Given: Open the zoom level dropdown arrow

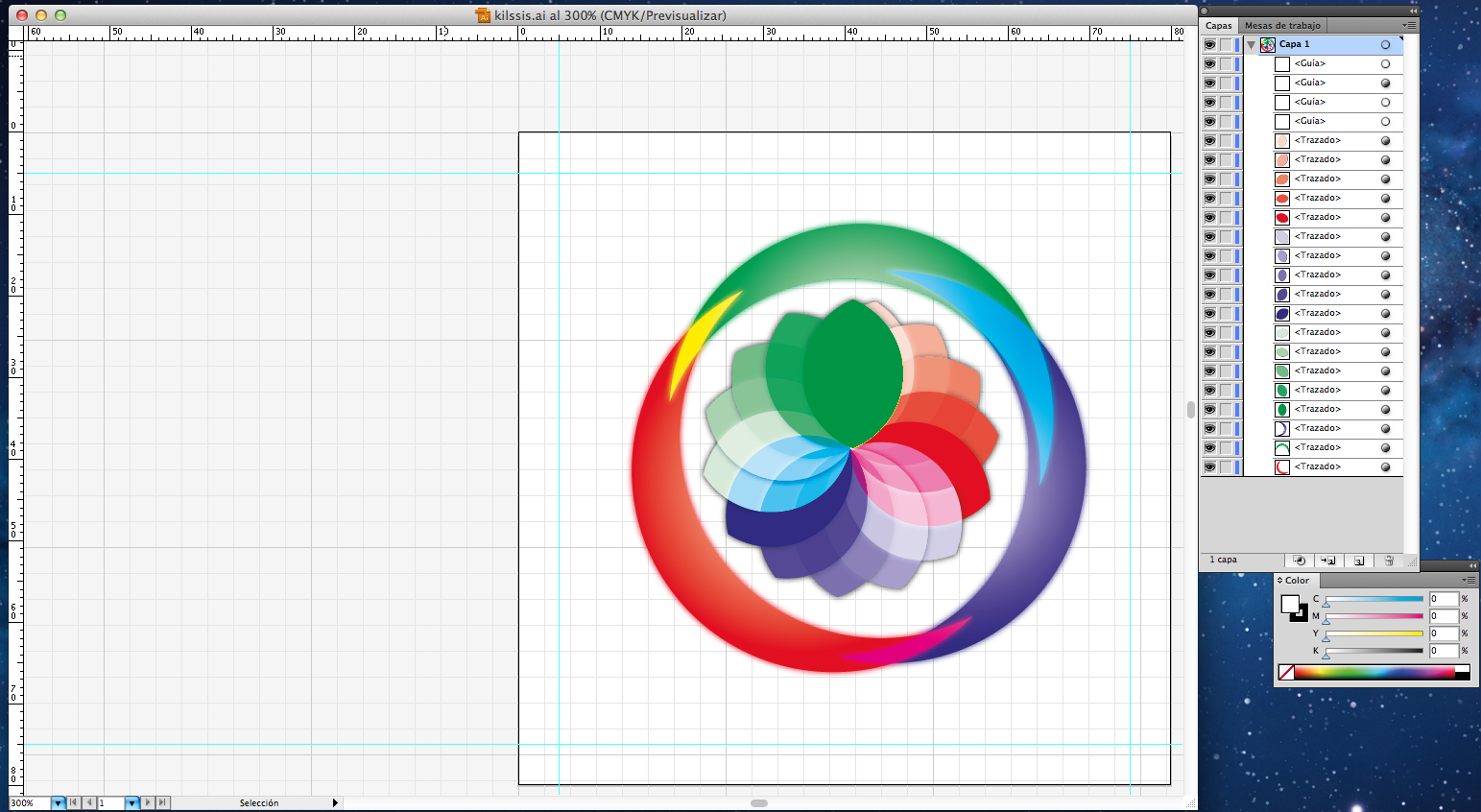Looking at the screenshot, I should (x=58, y=802).
